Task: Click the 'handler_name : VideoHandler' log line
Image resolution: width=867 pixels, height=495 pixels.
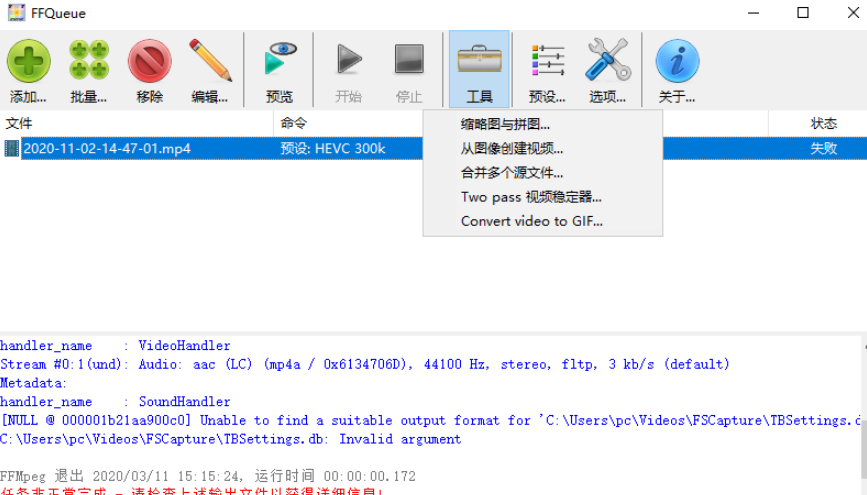Action: 115,346
